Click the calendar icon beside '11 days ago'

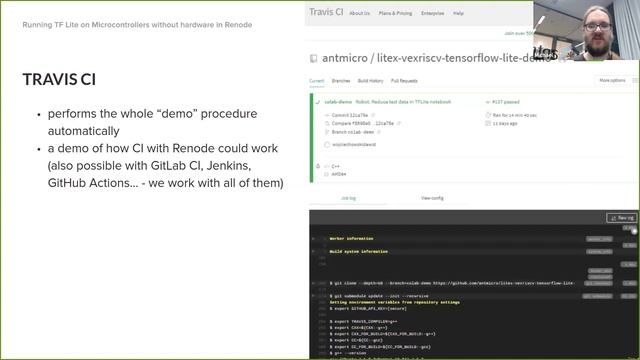pos(488,123)
